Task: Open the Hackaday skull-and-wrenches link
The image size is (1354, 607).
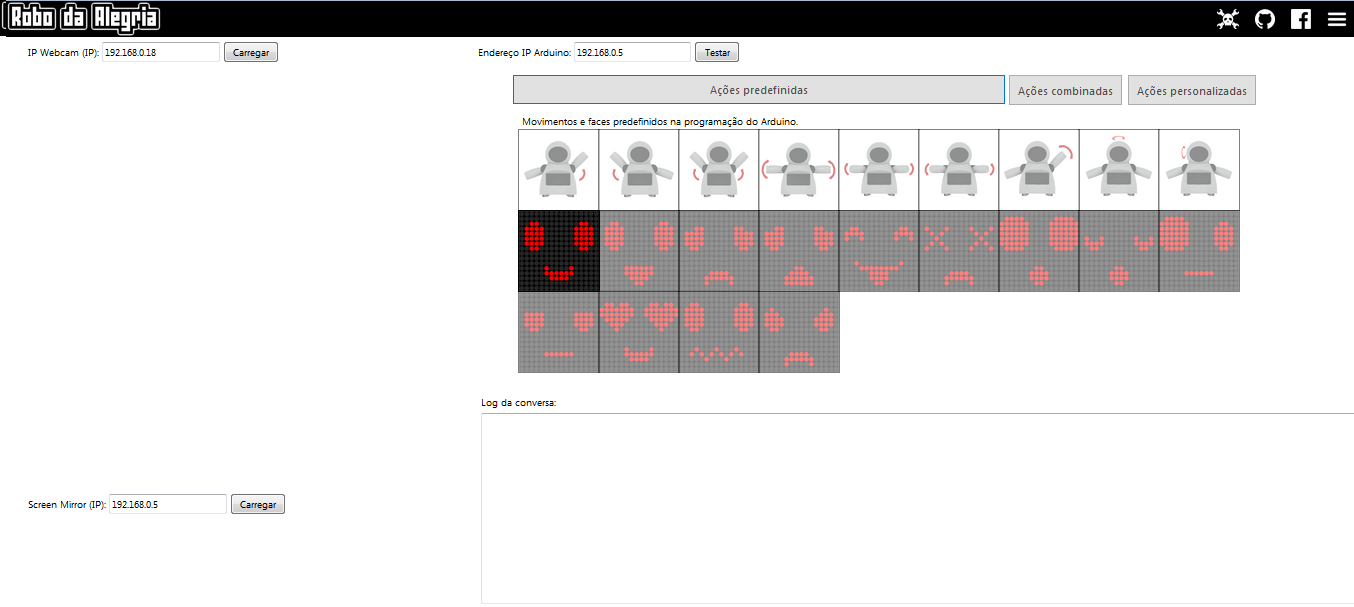Action: (x=1228, y=19)
